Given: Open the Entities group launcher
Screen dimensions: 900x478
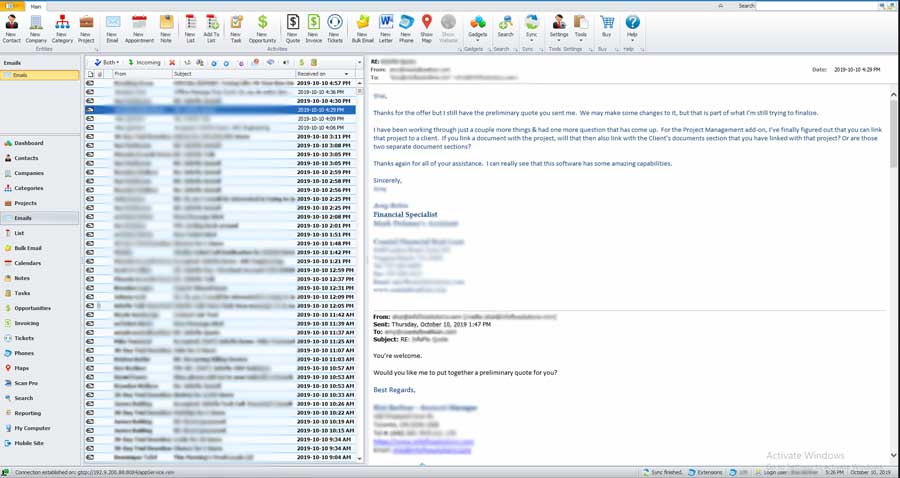Looking at the screenshot, I should point(96,49).
